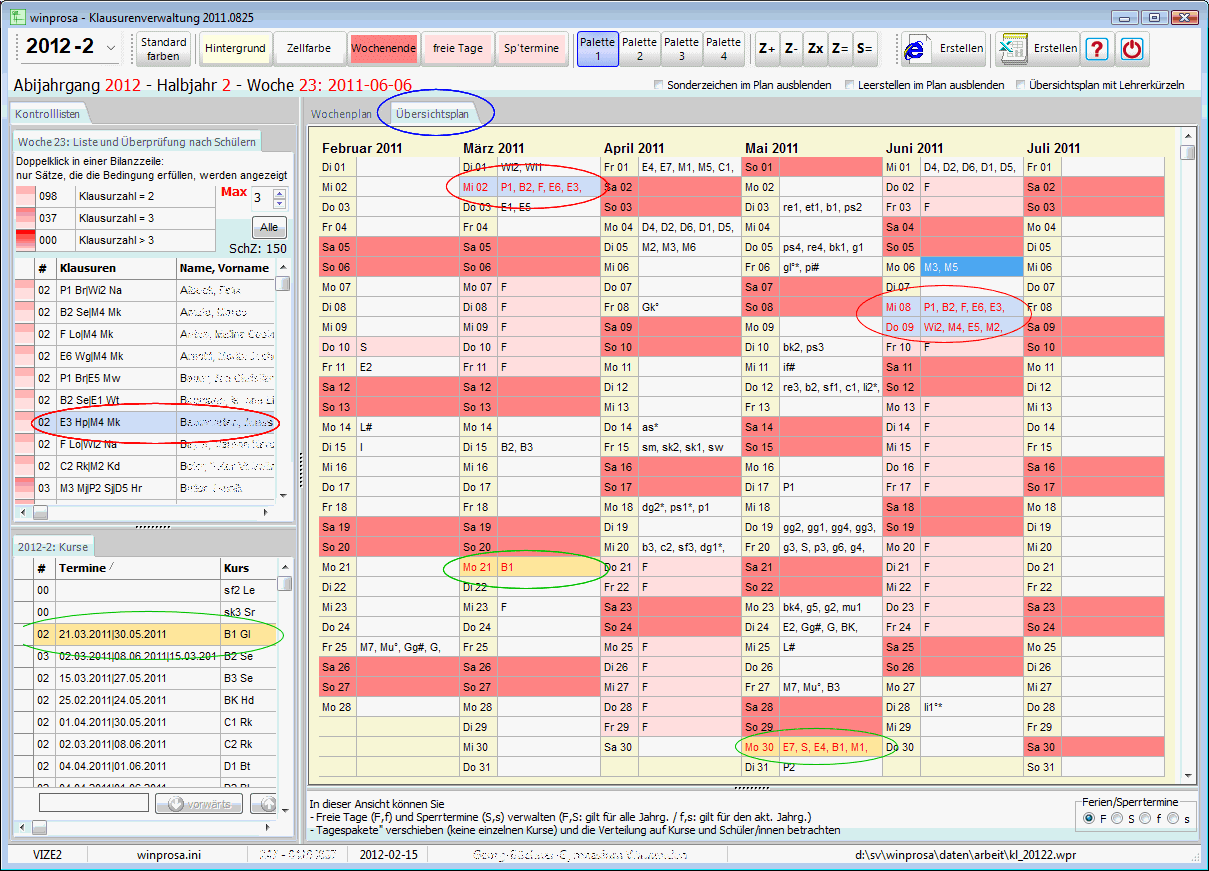This screenshot has height=871, width=1209.
Task: Increase the Max value with up arrow
Action: (280, 192)
